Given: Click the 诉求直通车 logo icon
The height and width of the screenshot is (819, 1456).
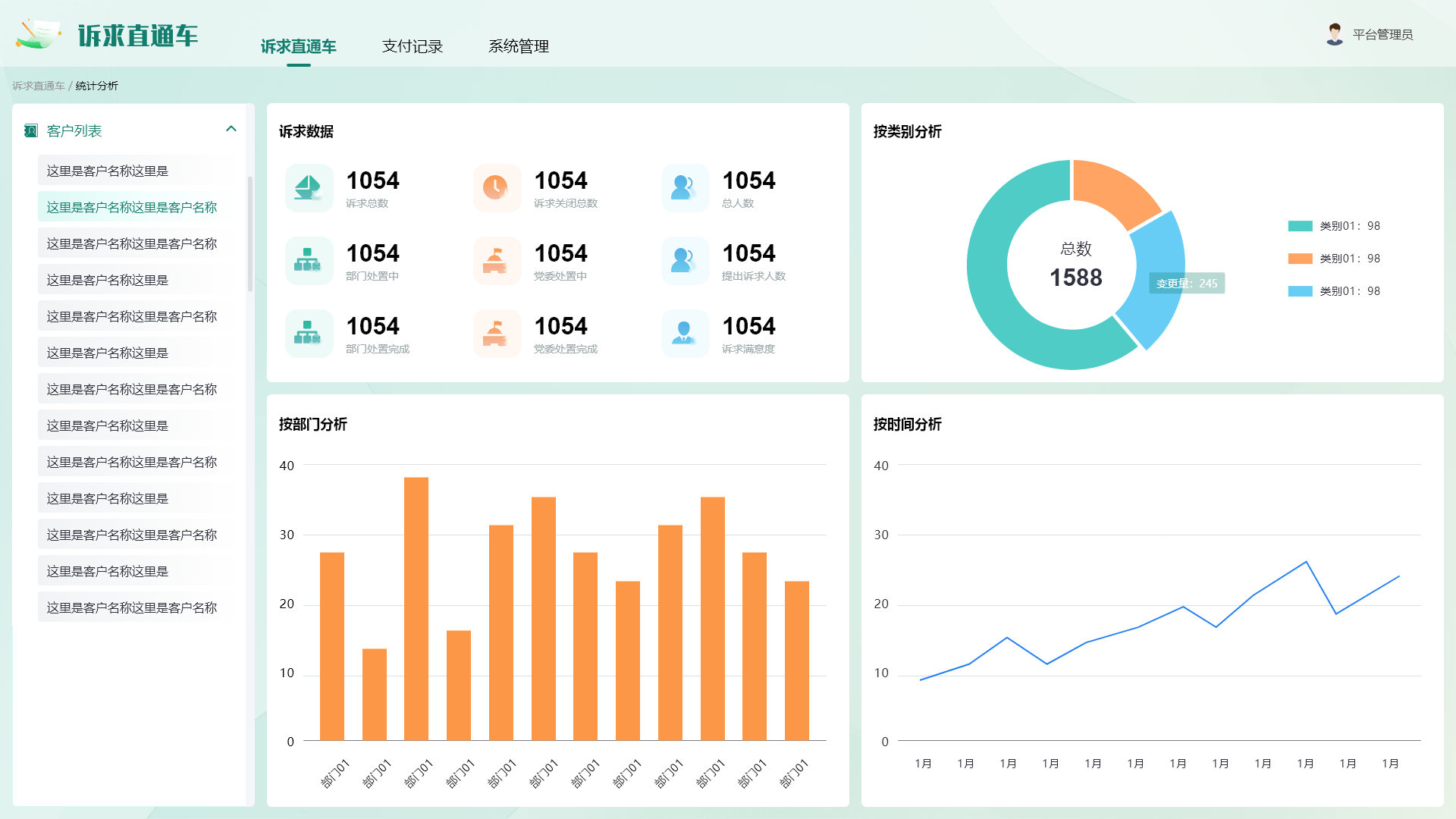Looking at the screenshot, I should pyautogui.click(x=38, y=35).
